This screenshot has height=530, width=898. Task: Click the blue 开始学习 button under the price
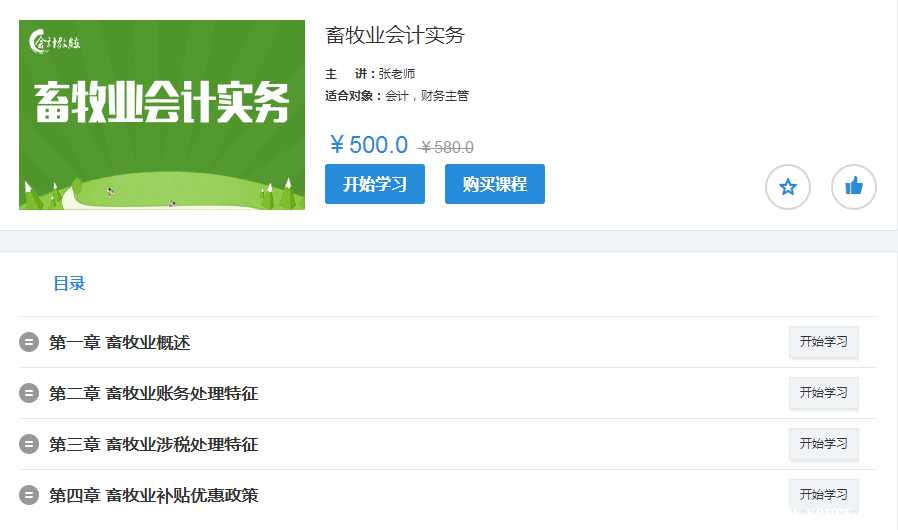click(x=374, y=184)
